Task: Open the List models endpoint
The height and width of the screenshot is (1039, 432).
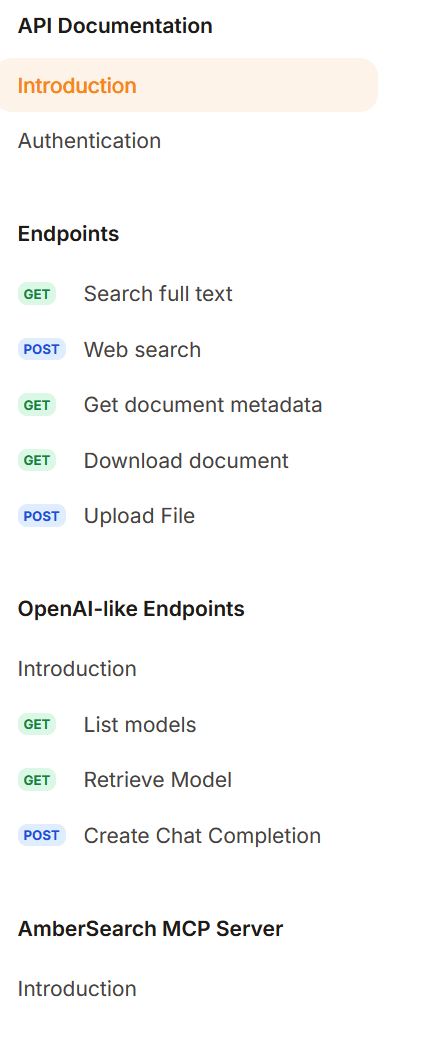Action: click(140, 724)
